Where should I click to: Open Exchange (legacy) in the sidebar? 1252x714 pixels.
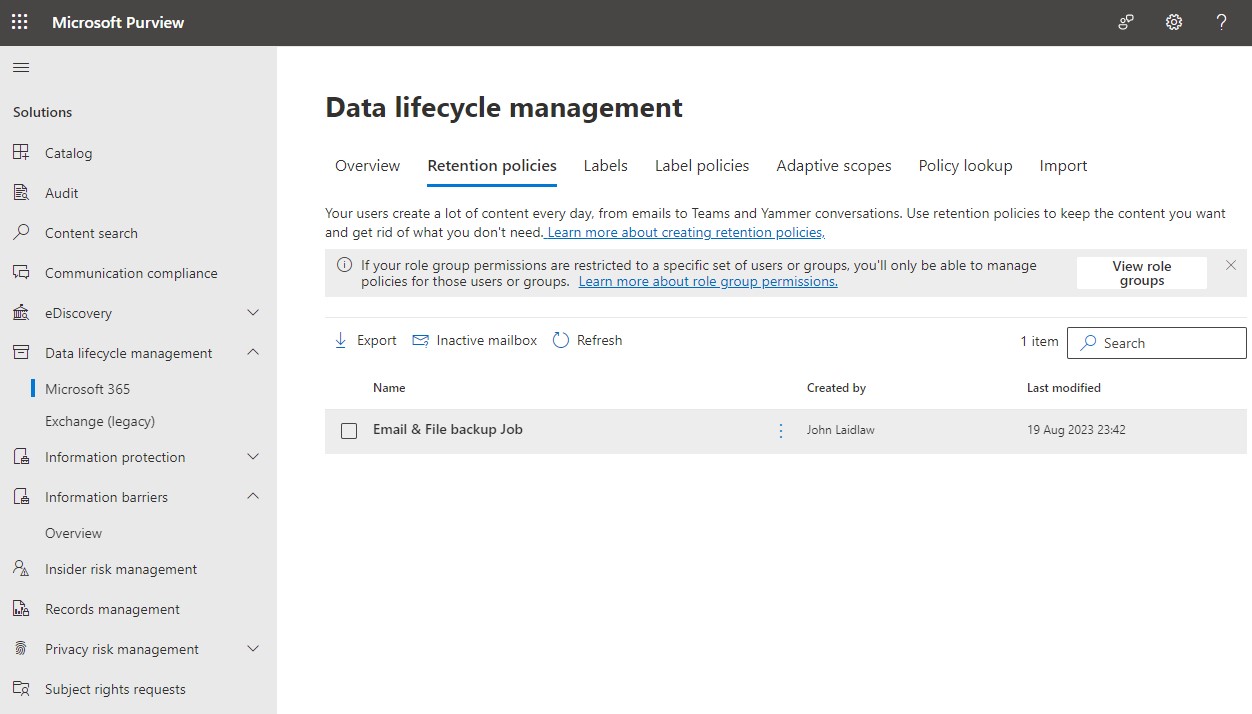click(100, 421)
